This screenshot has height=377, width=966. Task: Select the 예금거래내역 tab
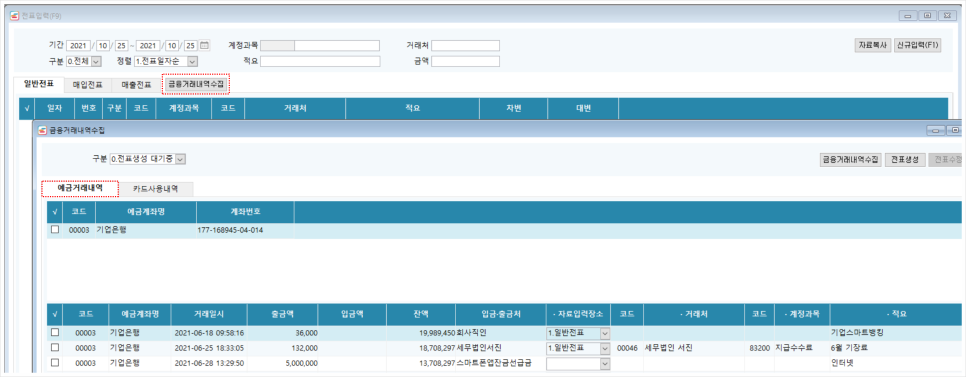[x=80, y=188]
